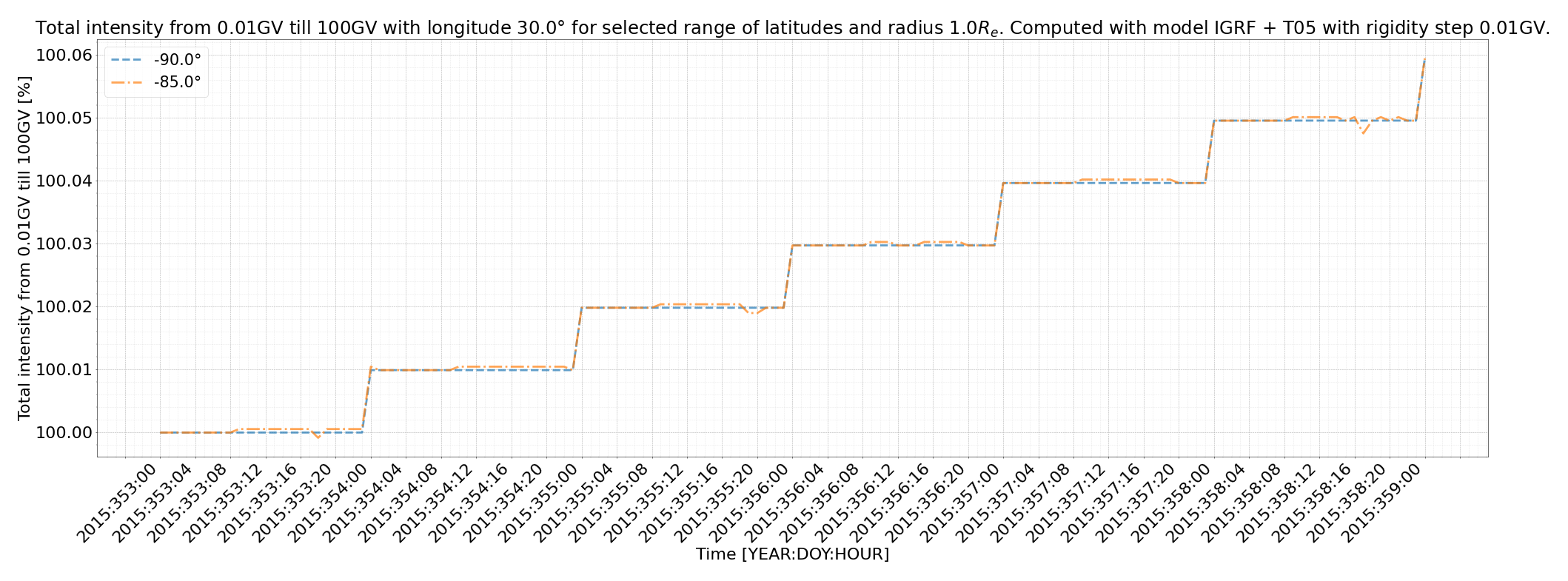Click the 2015:358:00 x-axis tick label
Viewport: 1568px width, 581px height.
point(1173,503)
